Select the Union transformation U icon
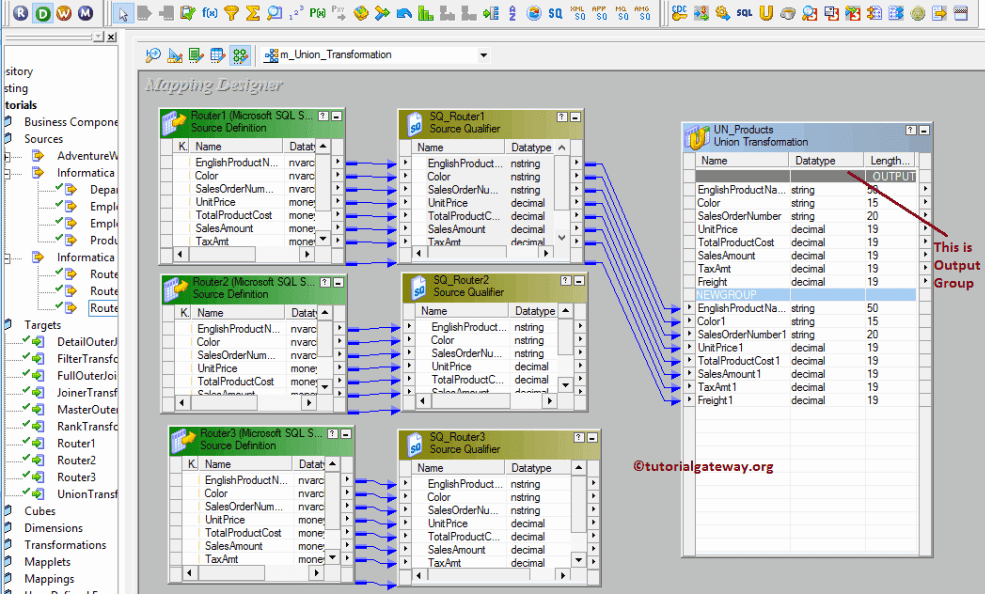985x594 pixels. tap(766, 14)
